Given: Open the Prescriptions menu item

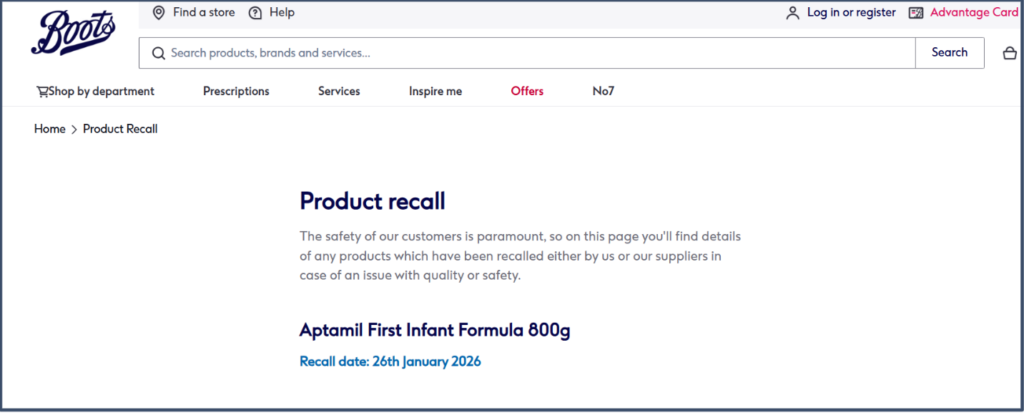Looking at the screenshot, I should (236, 91).
